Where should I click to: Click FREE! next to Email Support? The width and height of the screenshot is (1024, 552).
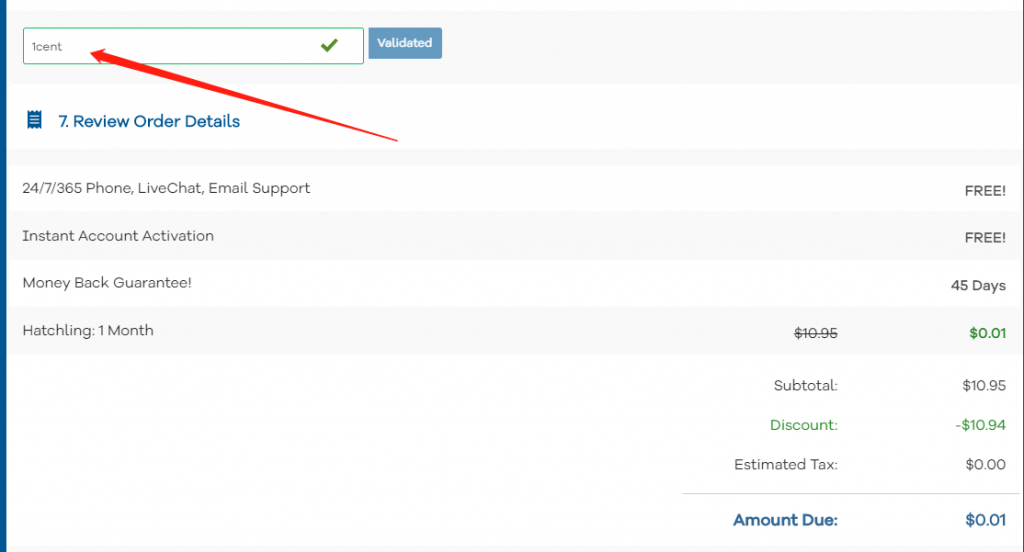[x=985, y=190]
